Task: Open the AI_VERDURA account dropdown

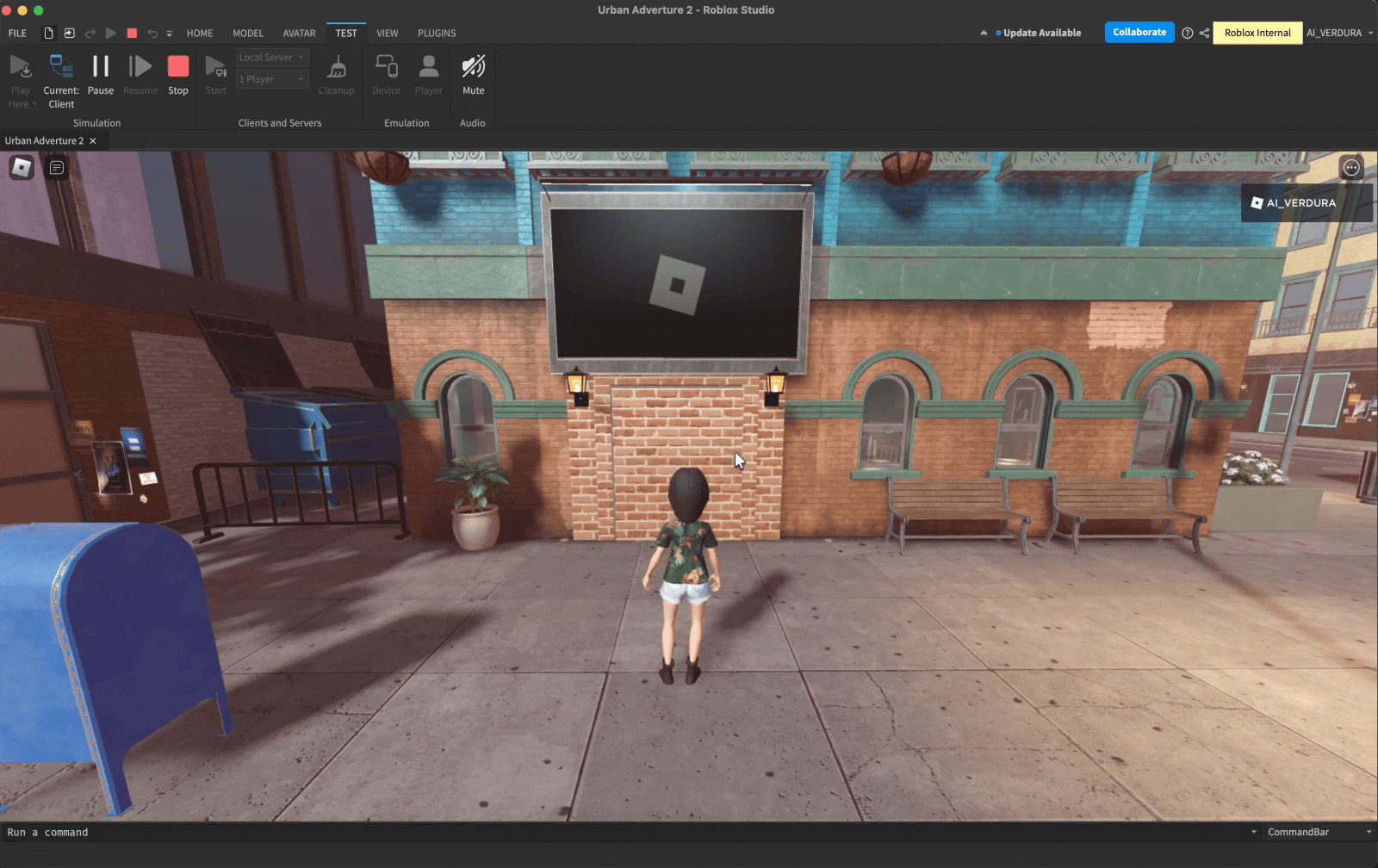Action: [1339, 33]
